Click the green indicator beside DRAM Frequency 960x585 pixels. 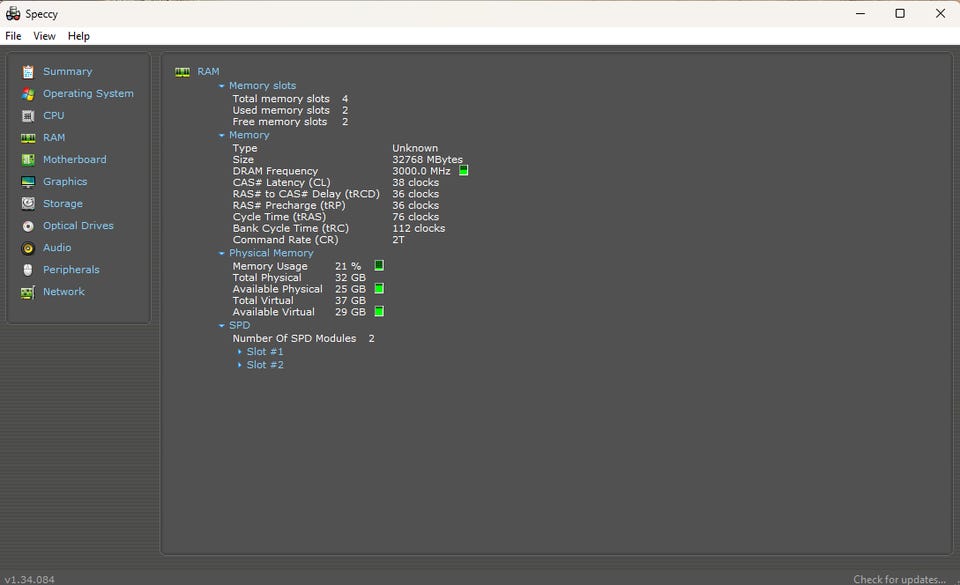point(463,171)
